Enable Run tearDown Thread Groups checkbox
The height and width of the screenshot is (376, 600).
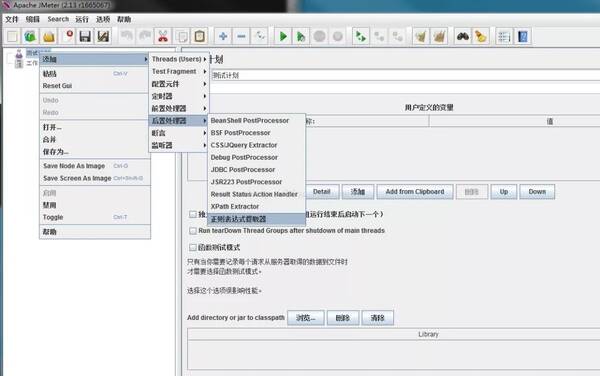pos(193,231)
